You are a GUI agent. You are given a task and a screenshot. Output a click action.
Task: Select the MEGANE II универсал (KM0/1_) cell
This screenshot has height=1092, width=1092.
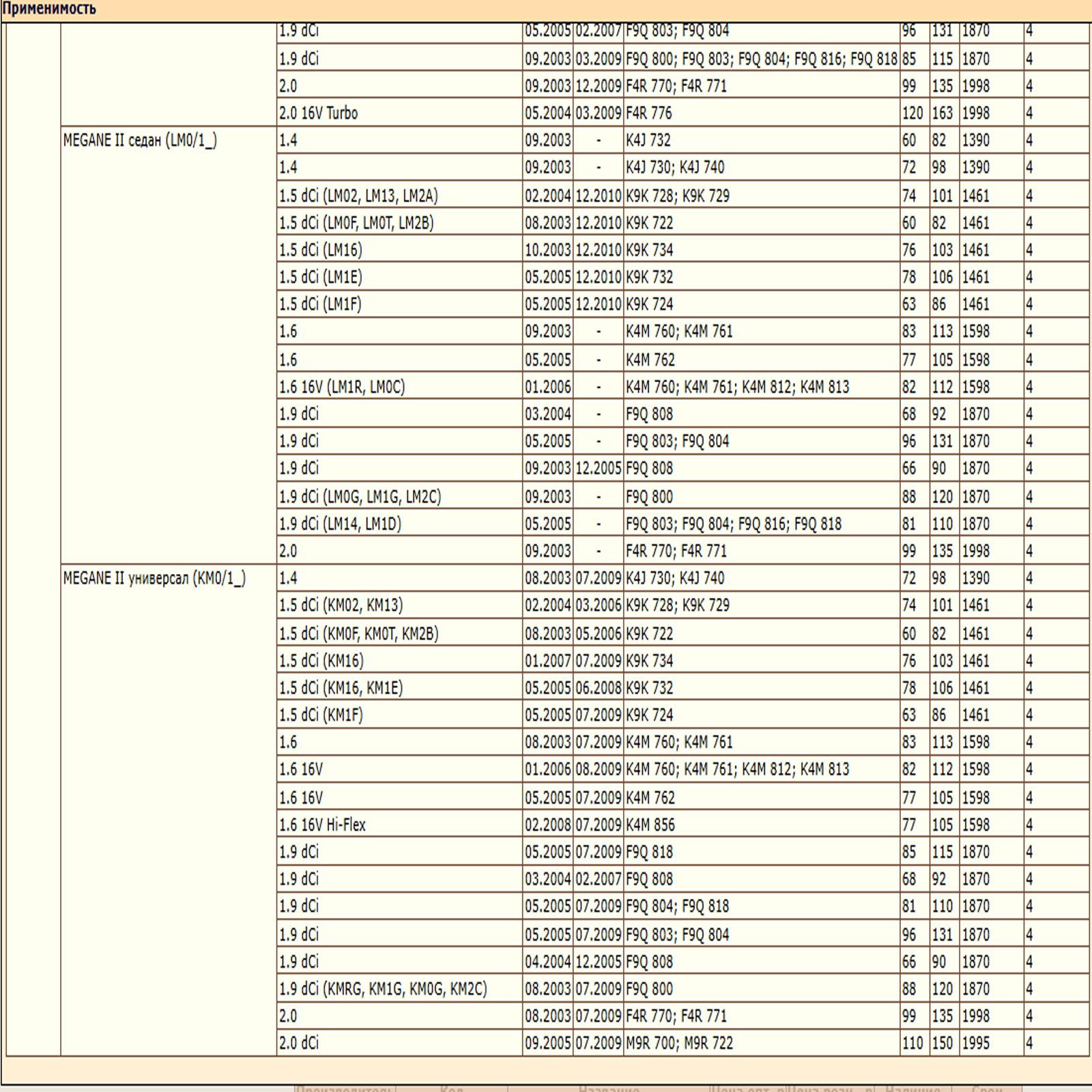(x=169, y=810)
